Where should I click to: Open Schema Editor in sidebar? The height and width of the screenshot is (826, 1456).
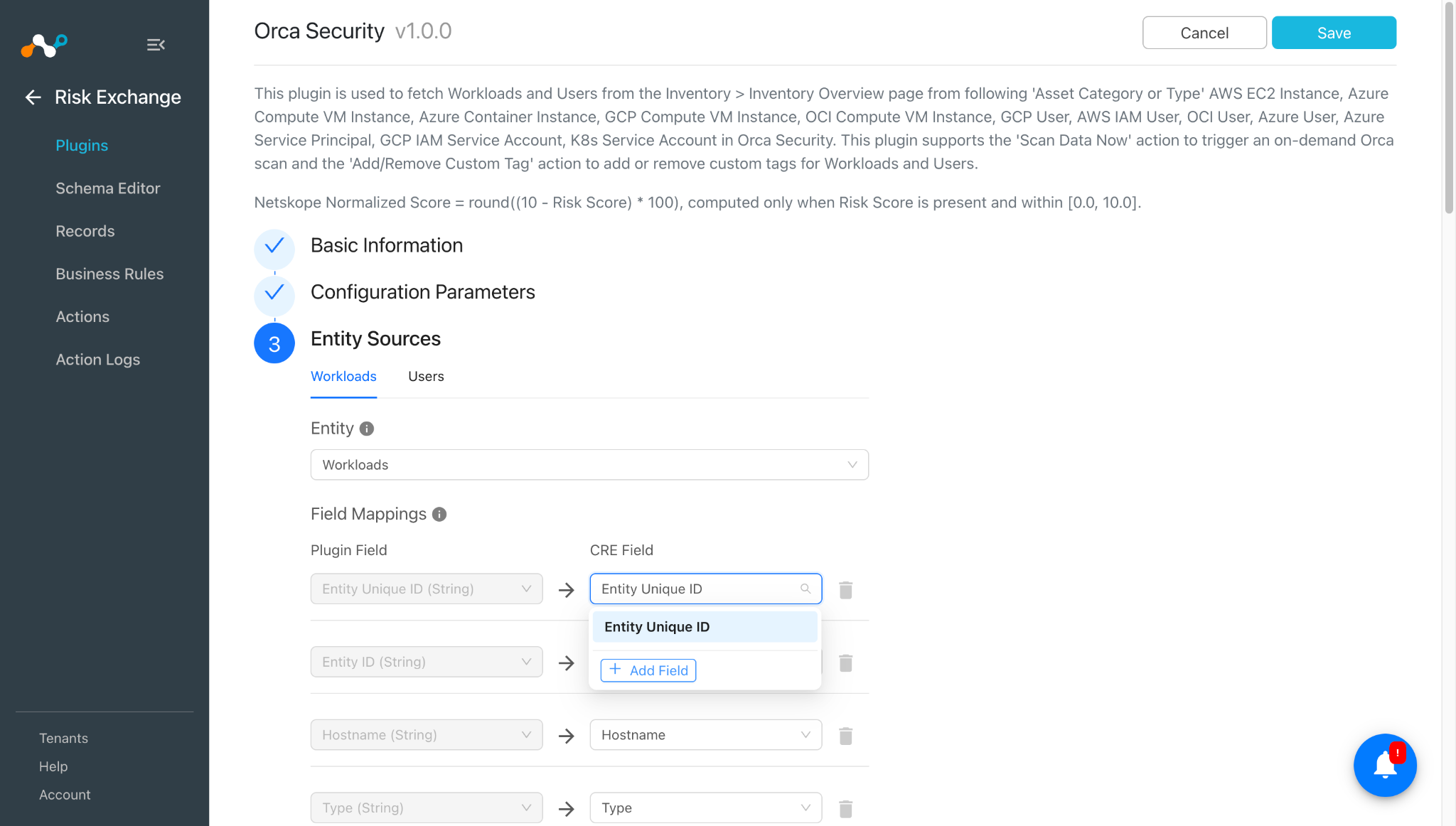click(108, 188)
